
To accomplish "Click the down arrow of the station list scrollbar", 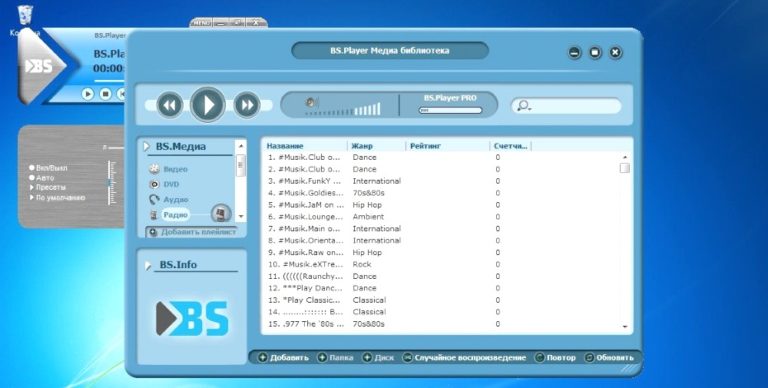I will point(624,326).
